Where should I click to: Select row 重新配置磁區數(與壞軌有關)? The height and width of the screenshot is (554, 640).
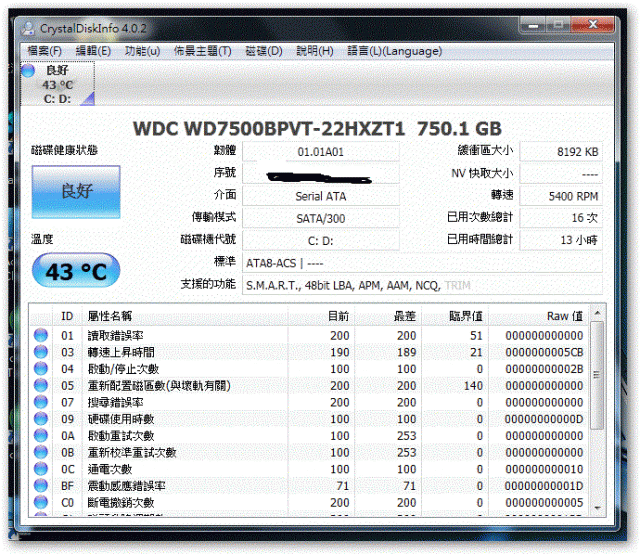[x=309, y=385]
